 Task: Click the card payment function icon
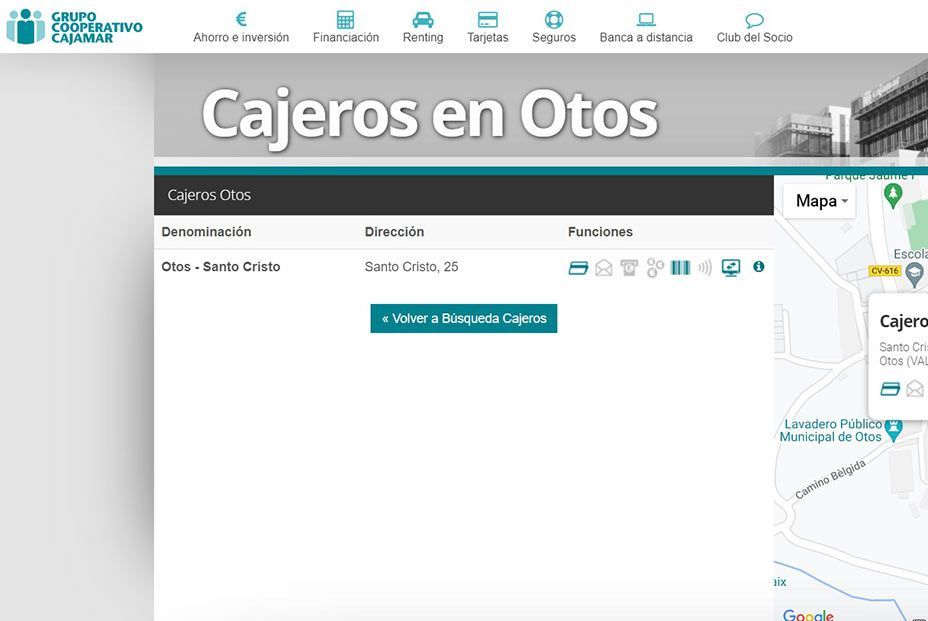578,267
